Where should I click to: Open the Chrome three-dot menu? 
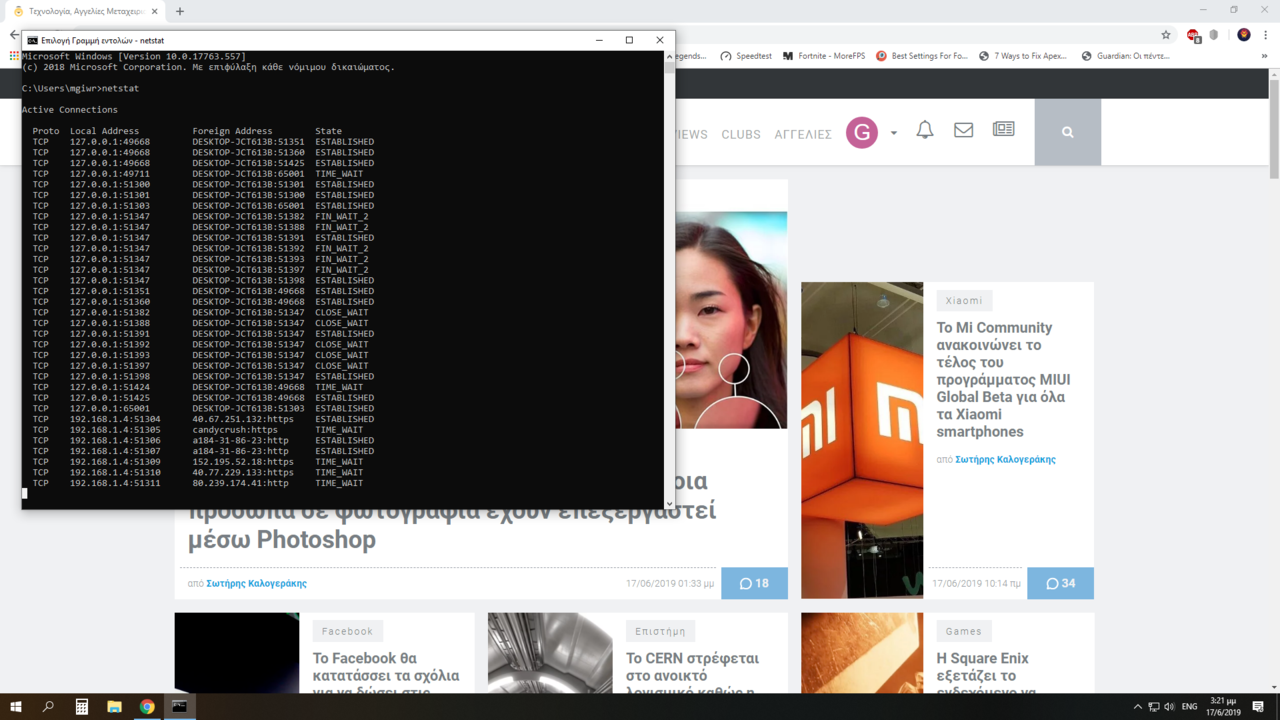pyautogui.click(x=1267, y=35)
